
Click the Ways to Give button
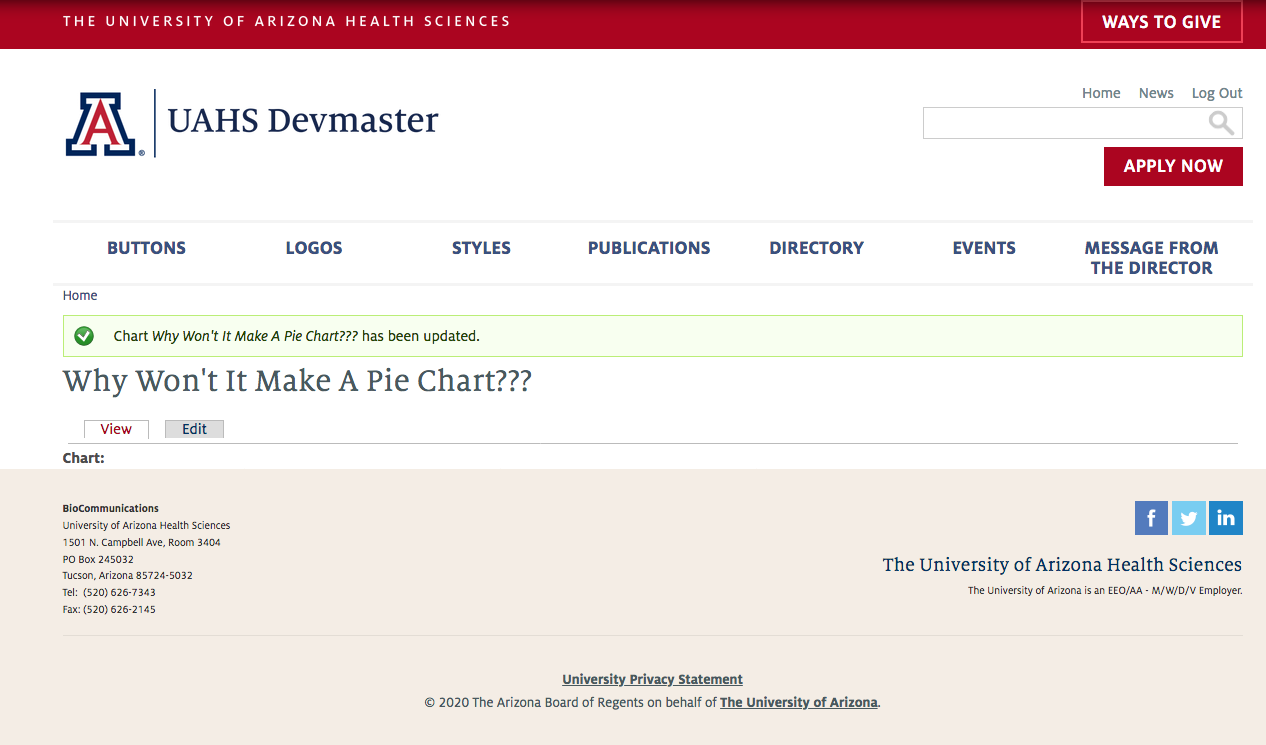click(1161, 22)
